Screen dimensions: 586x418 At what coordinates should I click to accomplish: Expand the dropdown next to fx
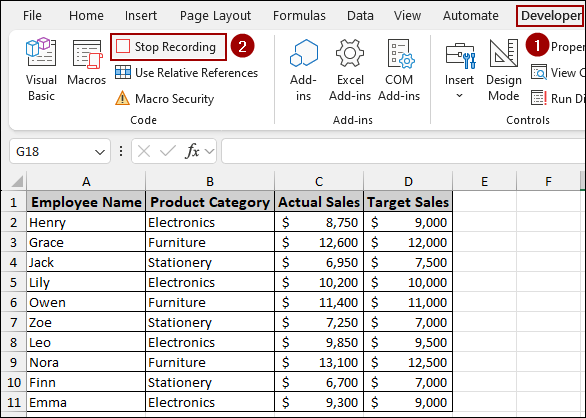pos(210,151)
